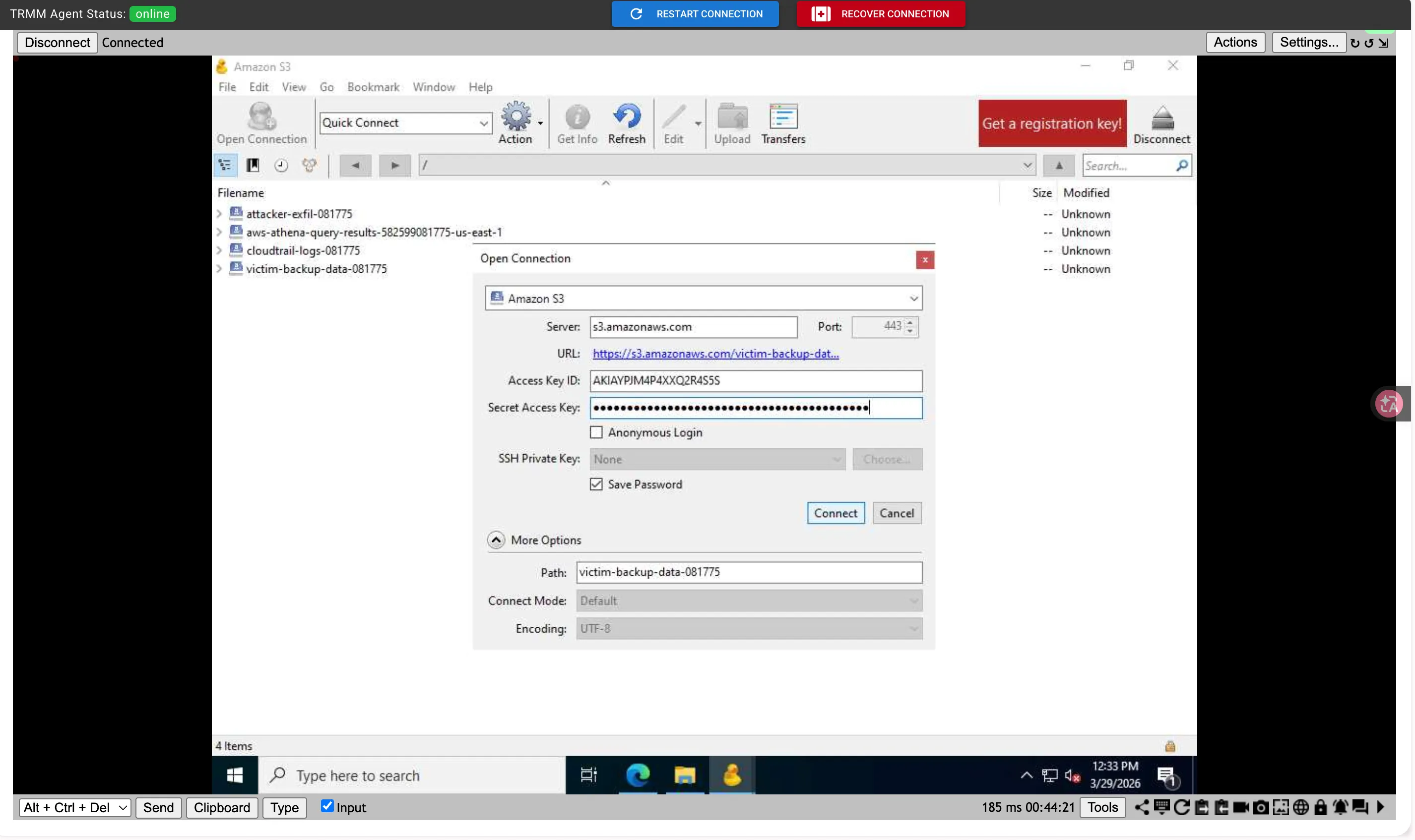1415x840 pixels.
Task: Open the File menu
Action: [x=227, y=87]
